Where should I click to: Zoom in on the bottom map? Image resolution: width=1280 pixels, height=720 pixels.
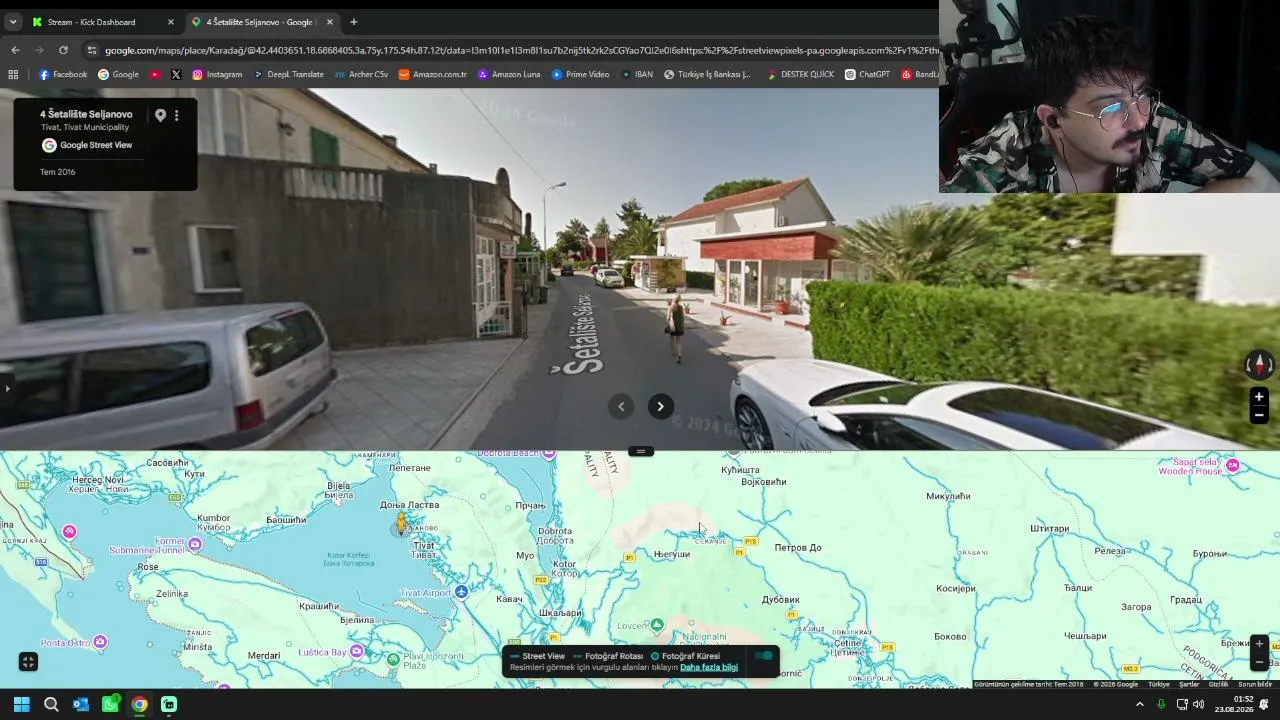(x=1259, y=644)
